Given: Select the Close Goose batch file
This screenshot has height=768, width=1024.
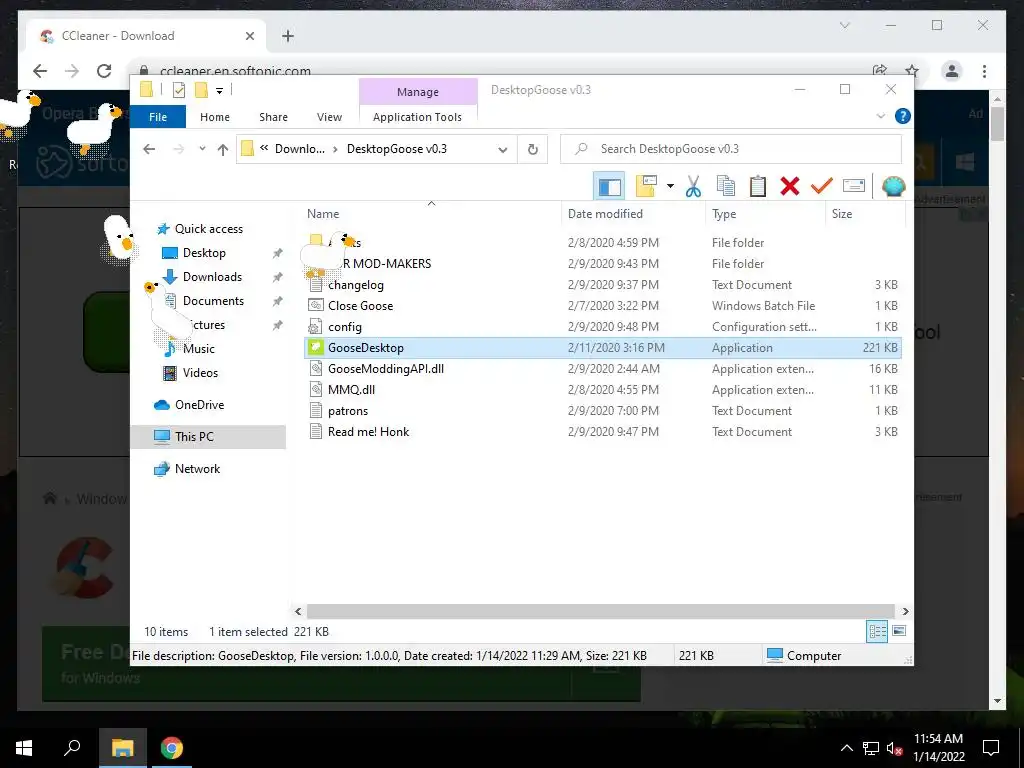Looking at the screenshot, I should pyautogui.click(x=360, y=306).
